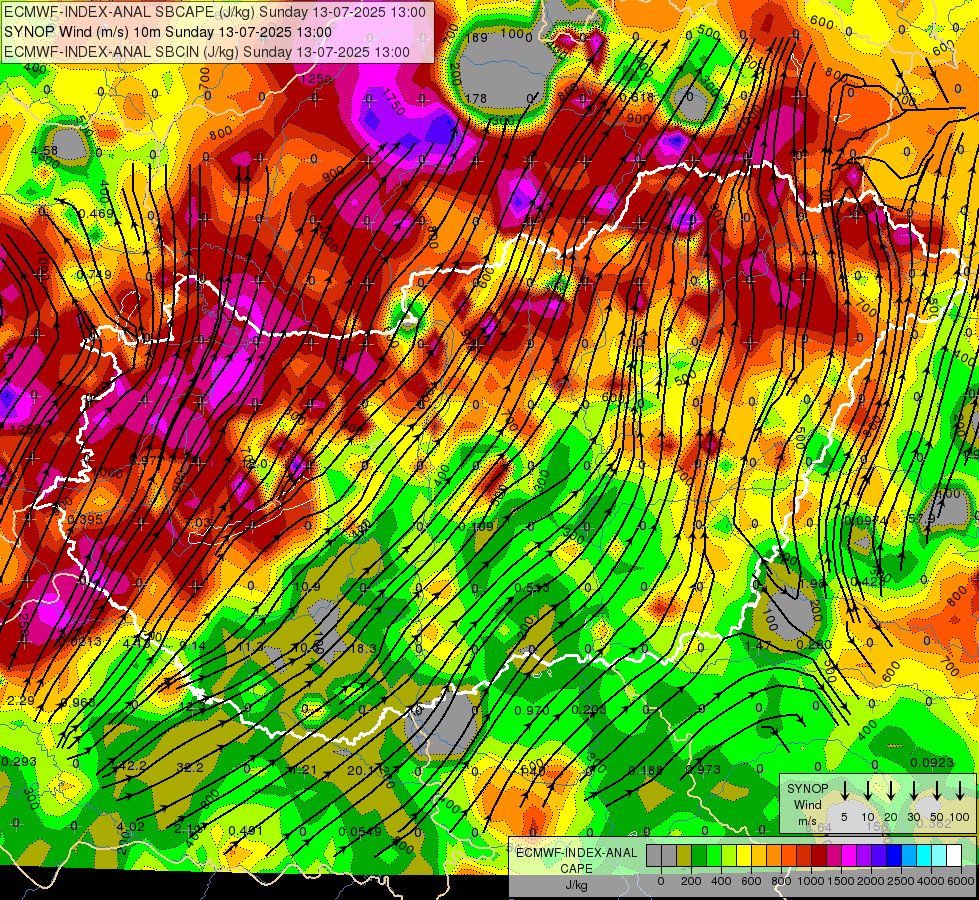Click the '0.203' value on the map
Screen dimensions: 979x900
coord(589,710)
